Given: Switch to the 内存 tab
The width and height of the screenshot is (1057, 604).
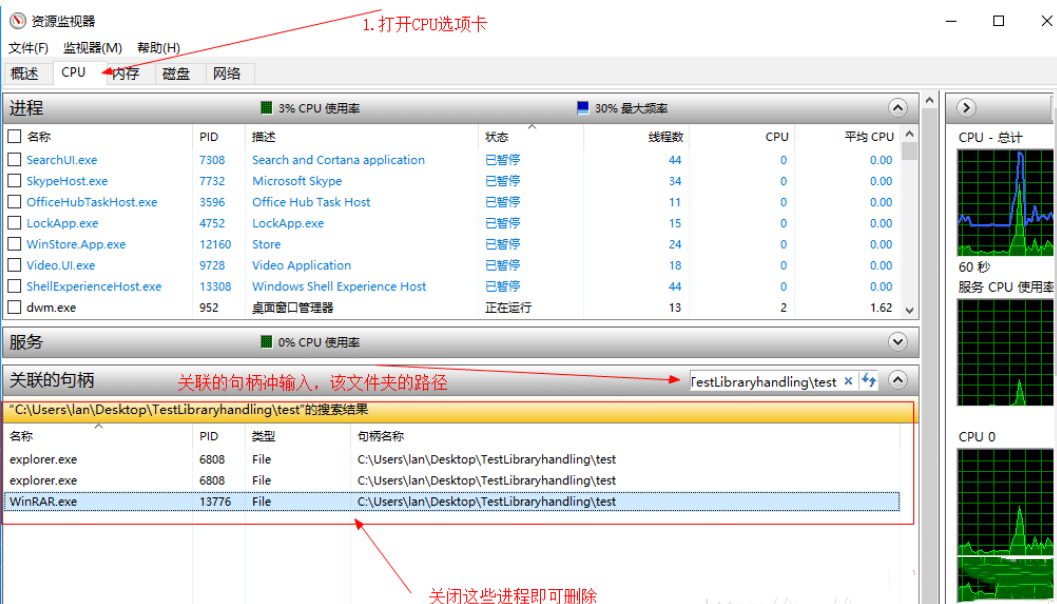Looking at the screenshot, I should pos(125,72).
